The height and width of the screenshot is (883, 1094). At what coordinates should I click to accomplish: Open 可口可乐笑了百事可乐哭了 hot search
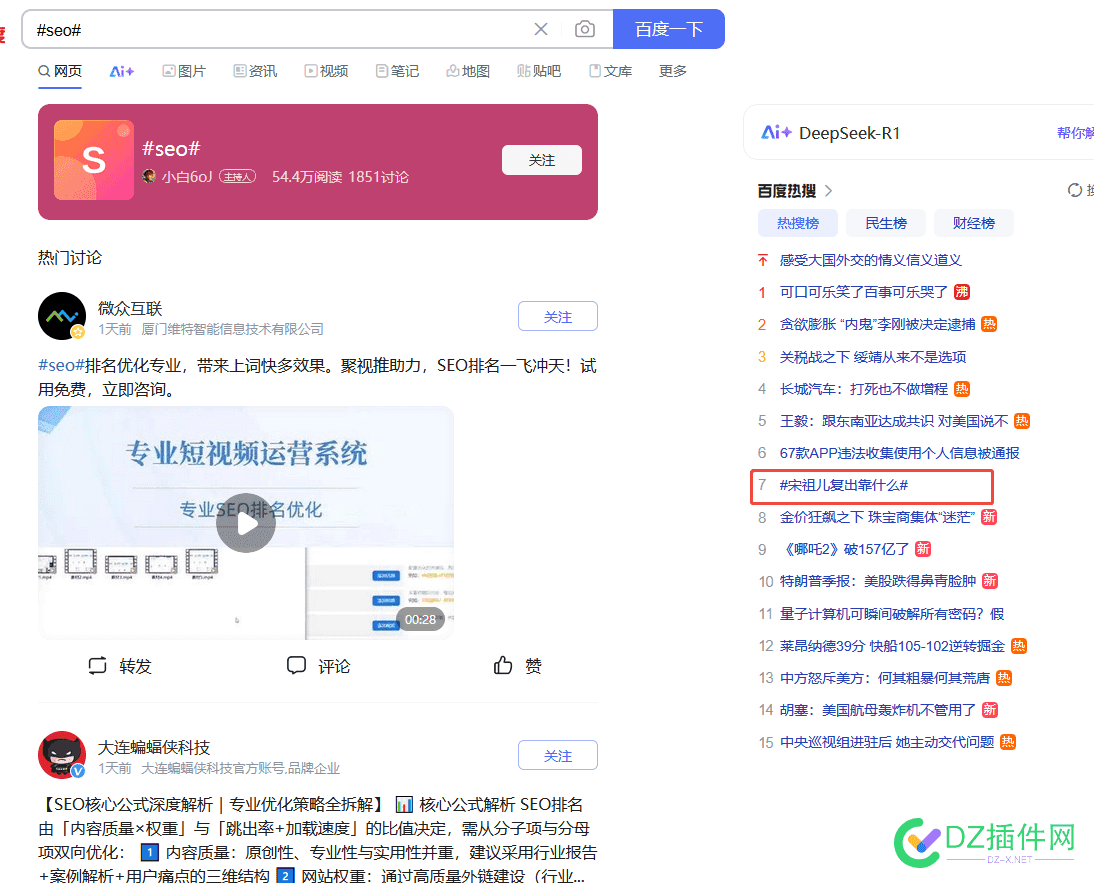pyautogui.click(x=863, y=292)
